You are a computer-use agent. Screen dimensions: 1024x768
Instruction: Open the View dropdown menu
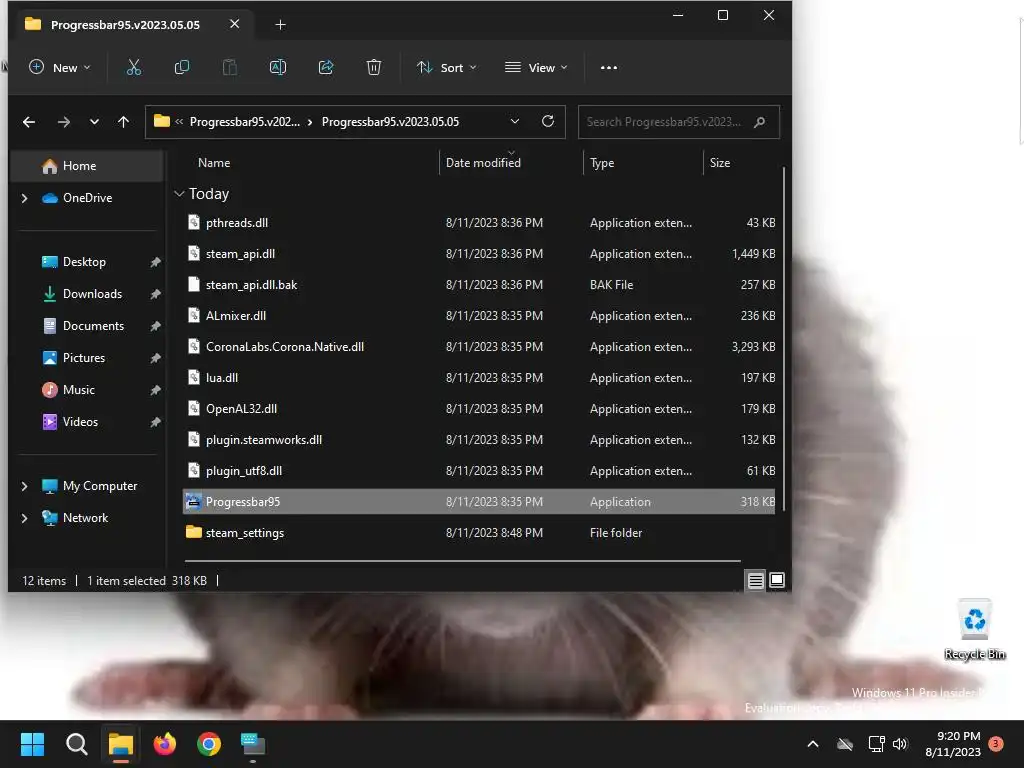[x=536, y=67]
